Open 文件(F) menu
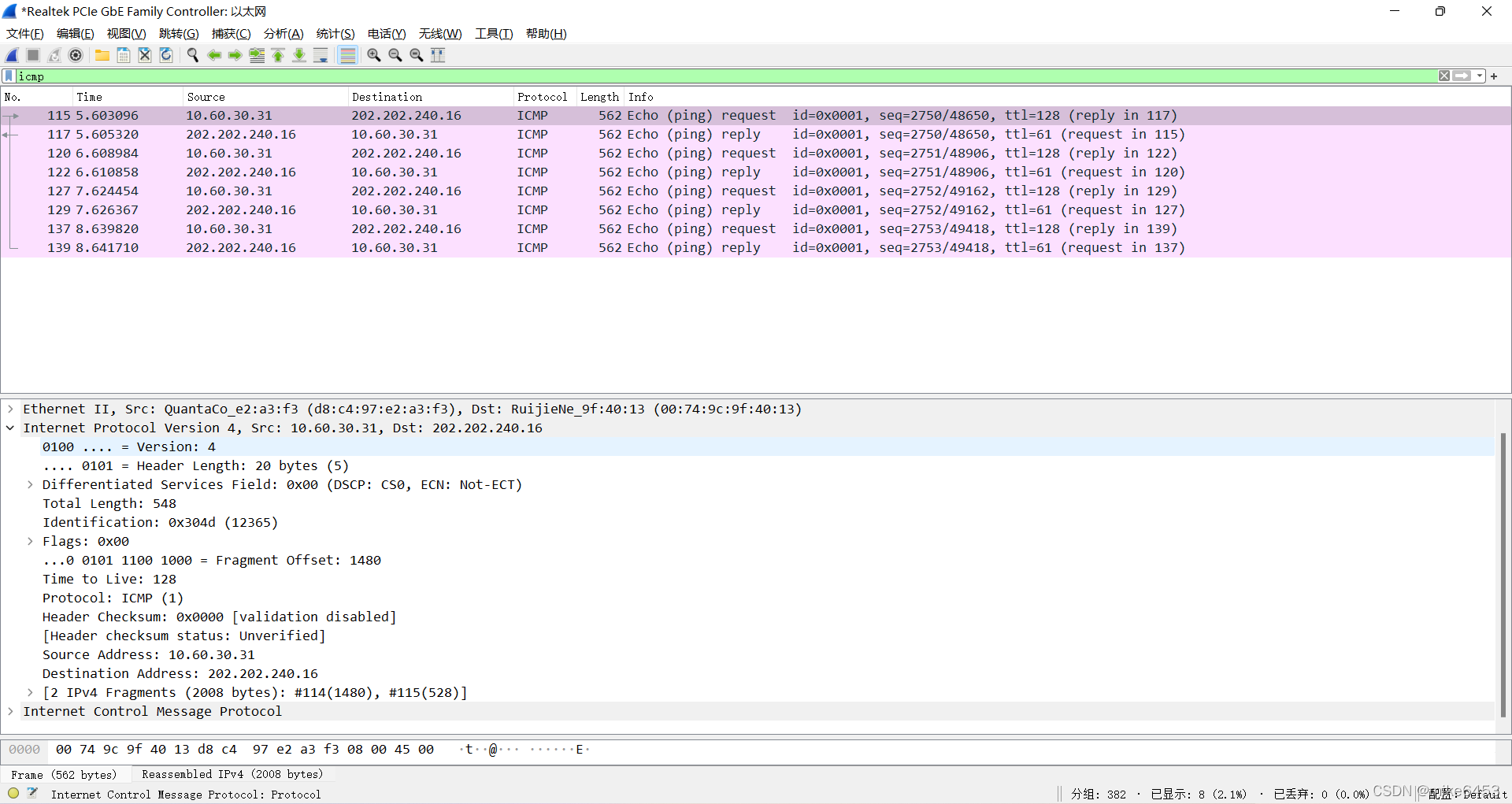The width and height of the screenshot is (1512, 804). [25, 34]
